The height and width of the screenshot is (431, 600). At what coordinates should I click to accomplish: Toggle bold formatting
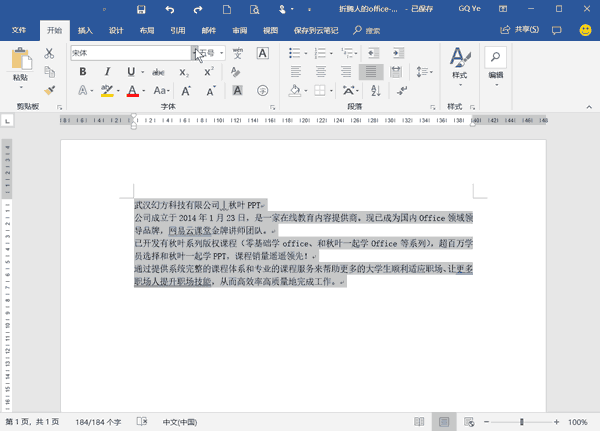pos(83,72)
